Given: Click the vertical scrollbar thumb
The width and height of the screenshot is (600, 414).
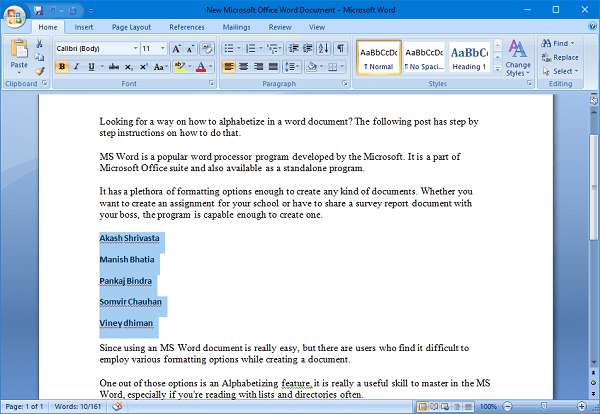Looking at the screenshot, I should 593,187.
